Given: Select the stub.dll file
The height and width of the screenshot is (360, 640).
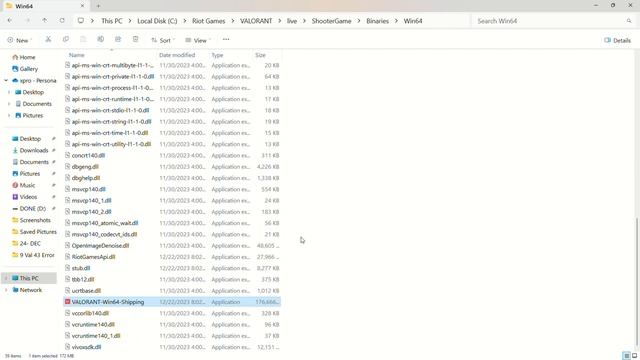Looking at the screenshot, I should 172,268.
